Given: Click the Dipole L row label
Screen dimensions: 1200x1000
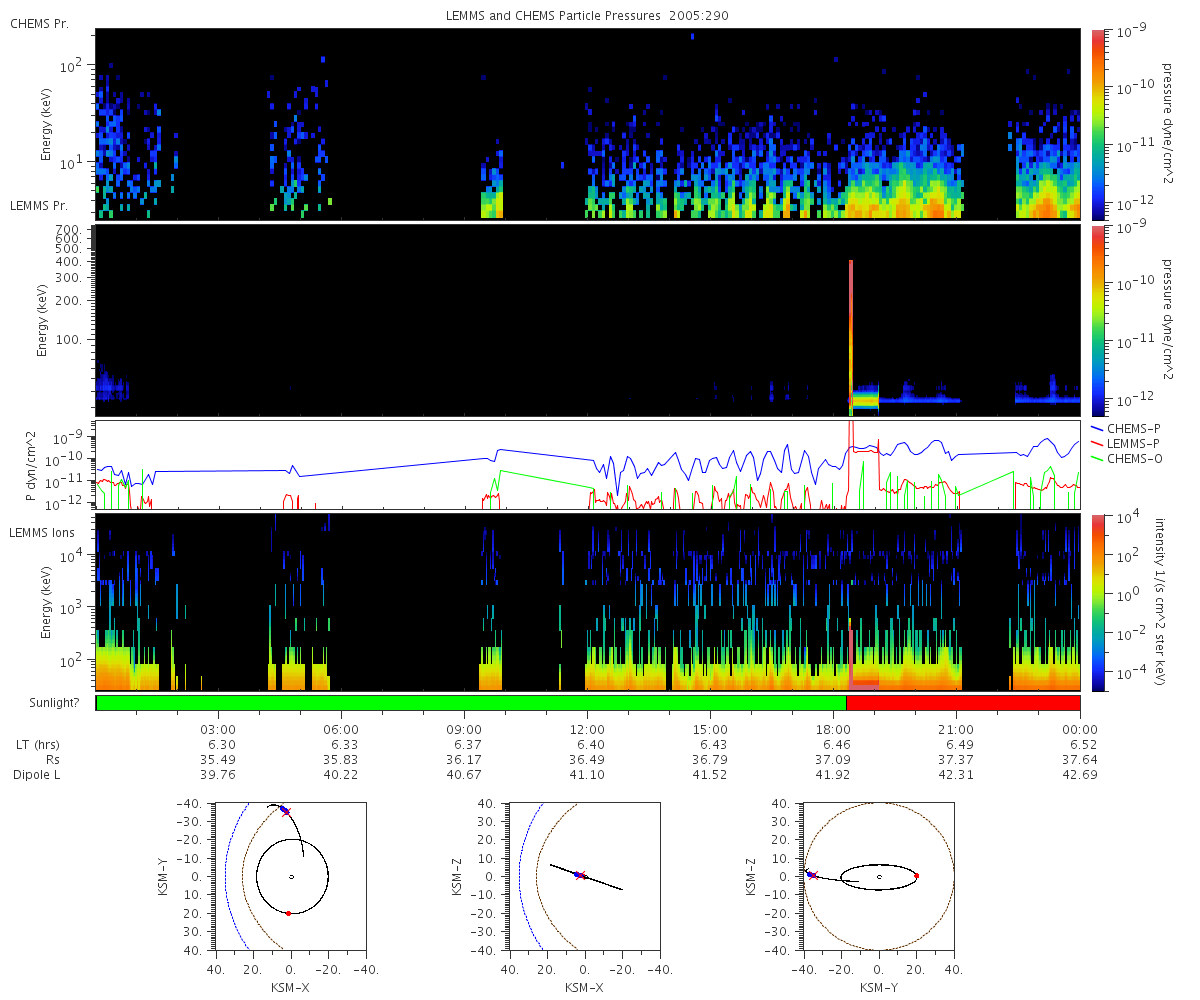Looking at the screenshot, I should [x=40, y=775].
